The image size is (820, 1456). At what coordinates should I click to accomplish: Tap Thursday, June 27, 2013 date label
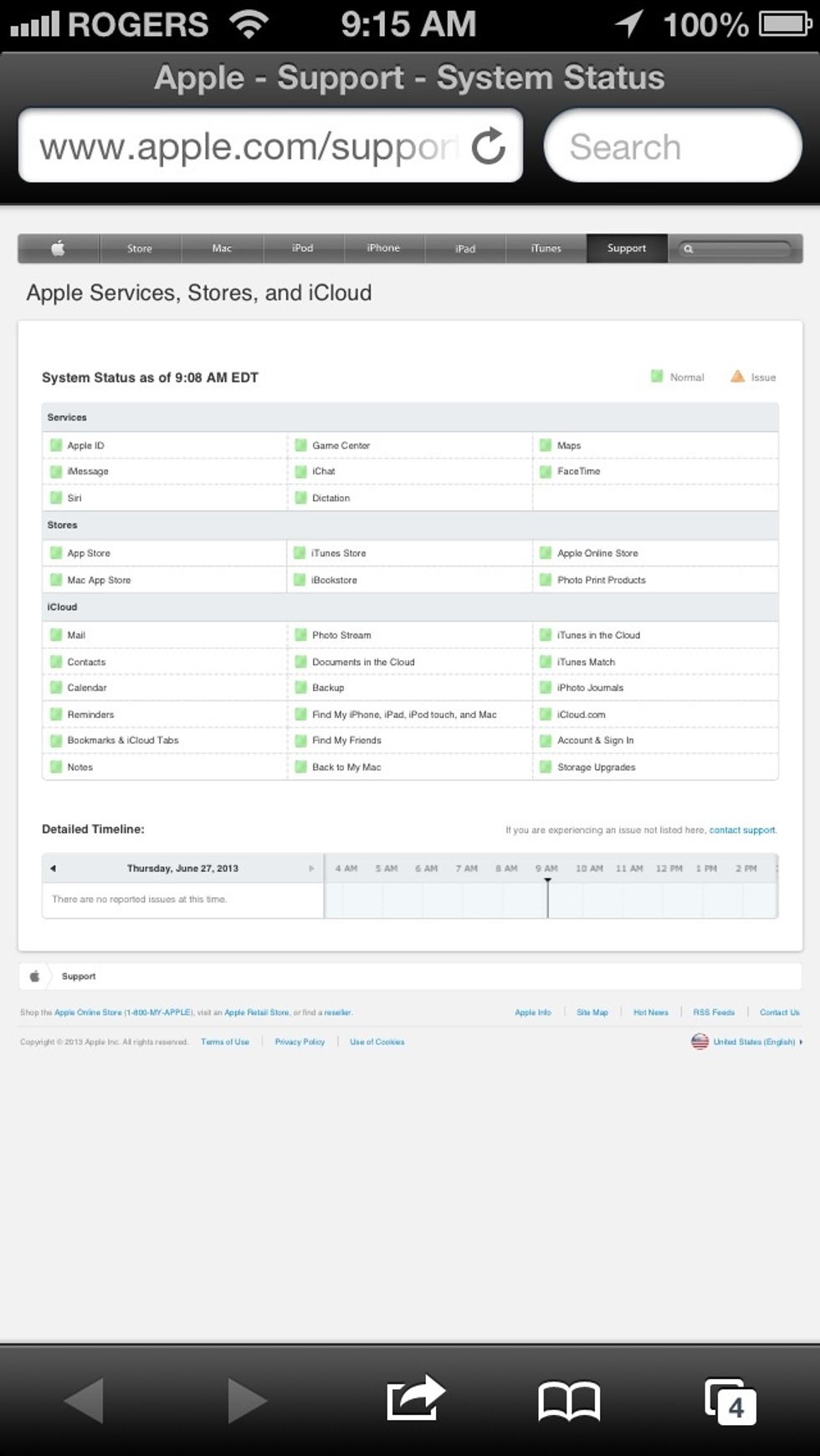[182, 869]
